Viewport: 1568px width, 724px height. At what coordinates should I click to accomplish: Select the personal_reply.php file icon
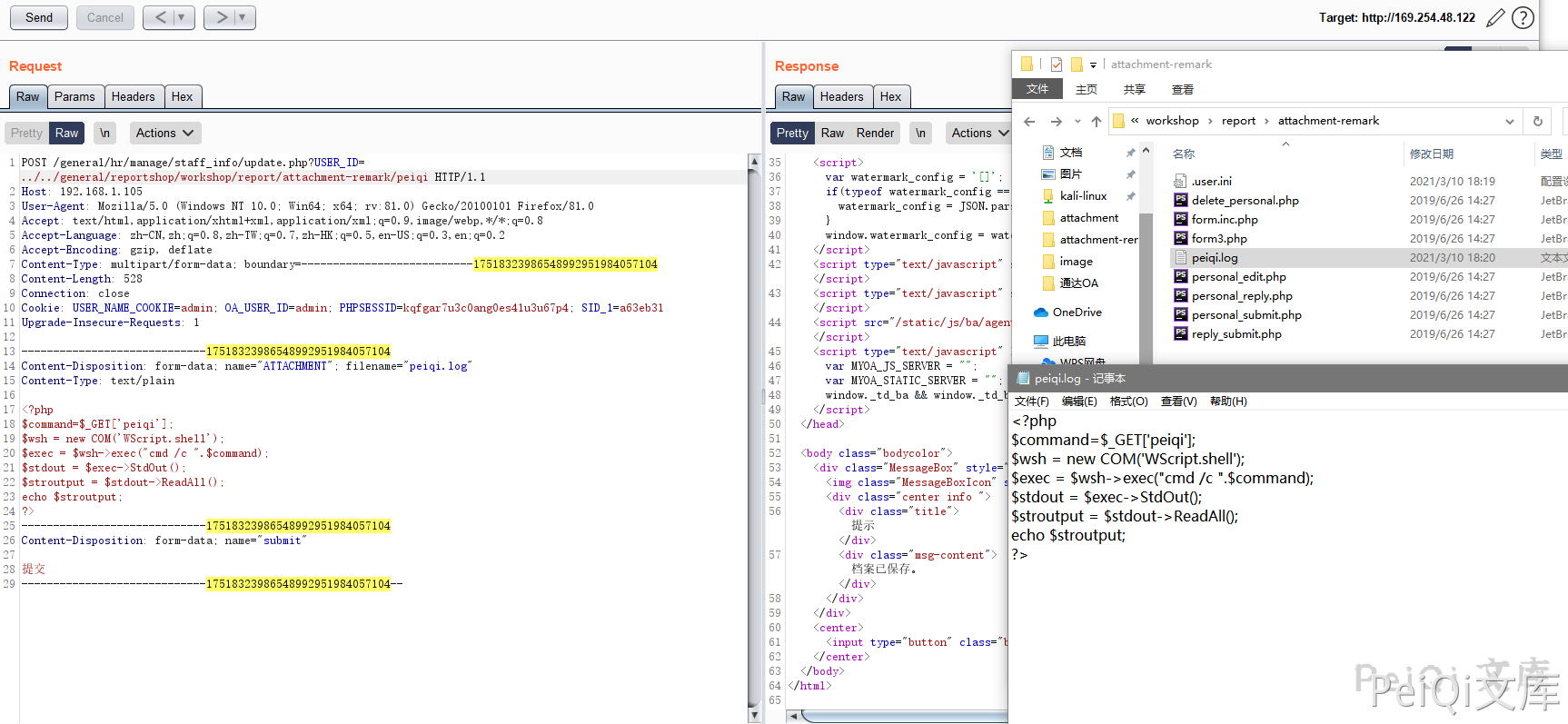[x=1180, y=295]
